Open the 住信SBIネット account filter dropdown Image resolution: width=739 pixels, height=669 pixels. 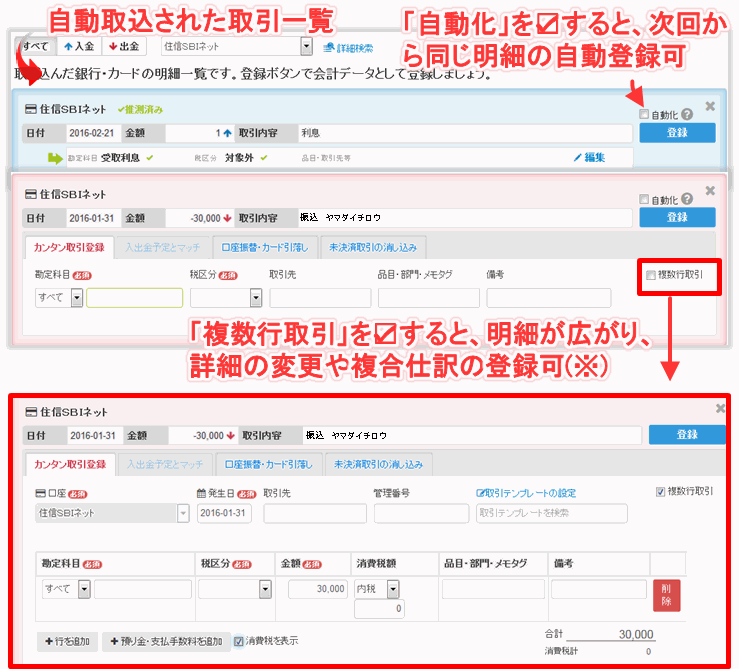coord(306,47)
